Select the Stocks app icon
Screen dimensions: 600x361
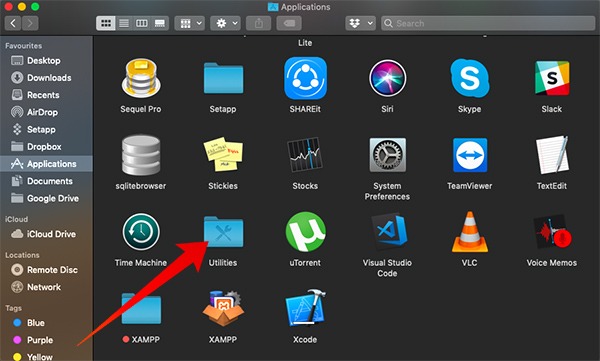point(305,155)
